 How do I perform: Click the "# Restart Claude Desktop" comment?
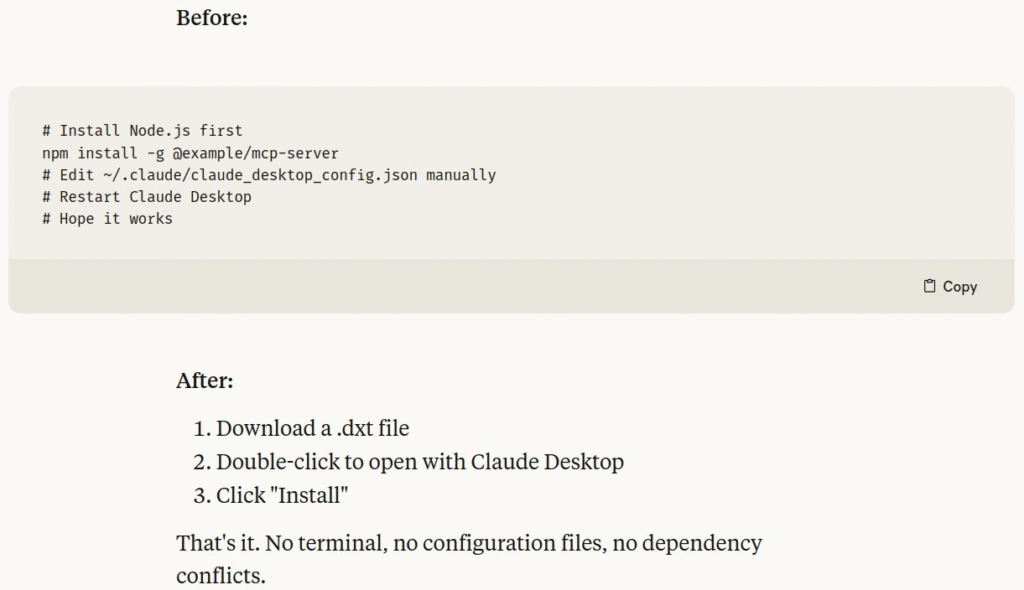pos(147,197)
